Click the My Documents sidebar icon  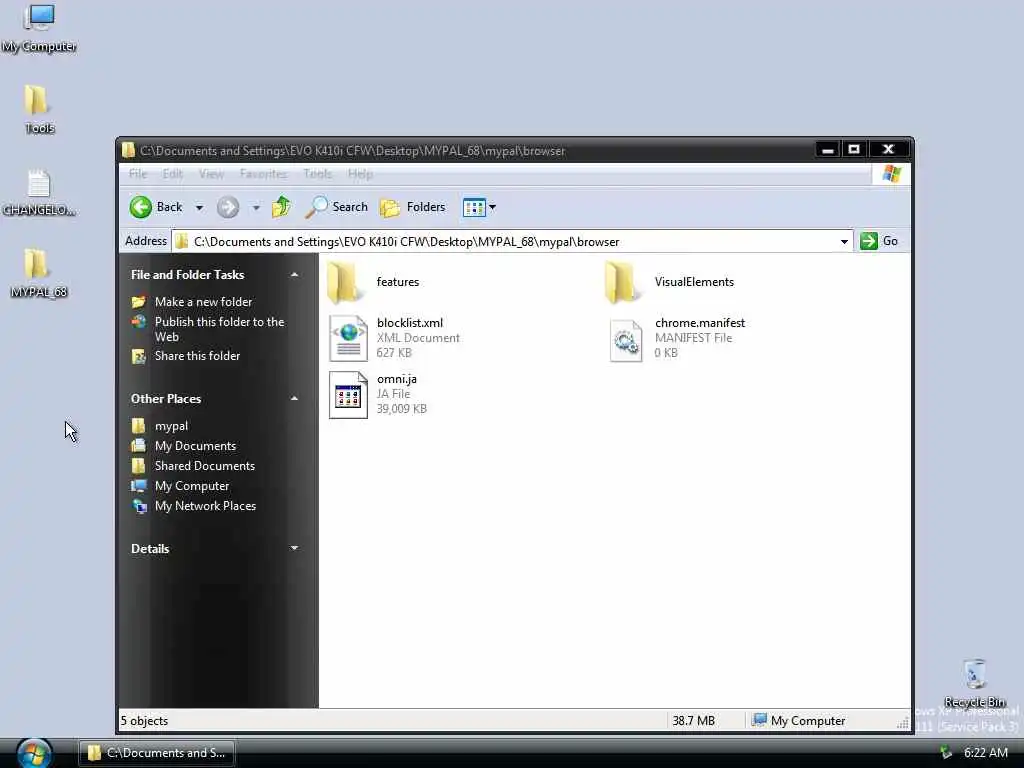coord(138,446)
